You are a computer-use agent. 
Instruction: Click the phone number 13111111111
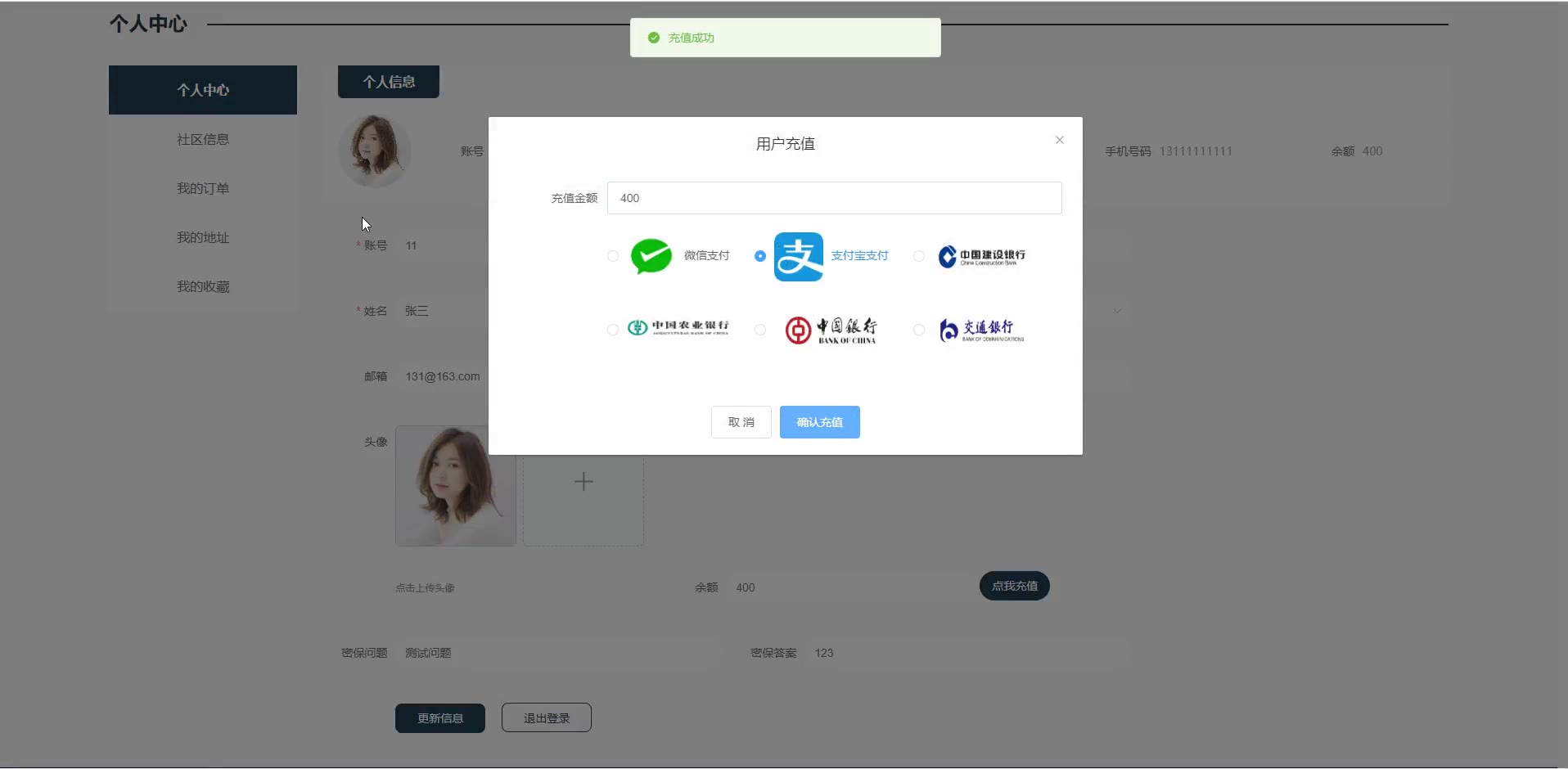pos(1196,151)
